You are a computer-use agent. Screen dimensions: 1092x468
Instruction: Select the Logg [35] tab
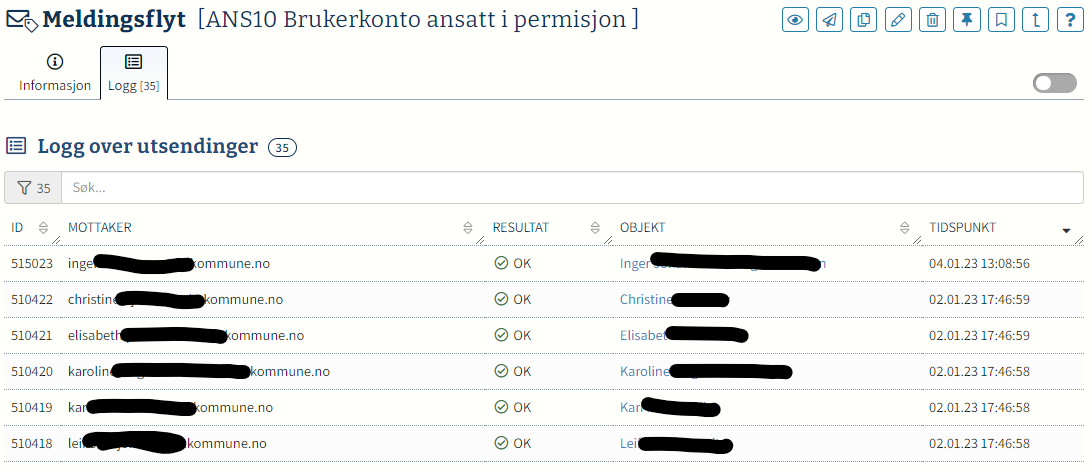(134, 73)
